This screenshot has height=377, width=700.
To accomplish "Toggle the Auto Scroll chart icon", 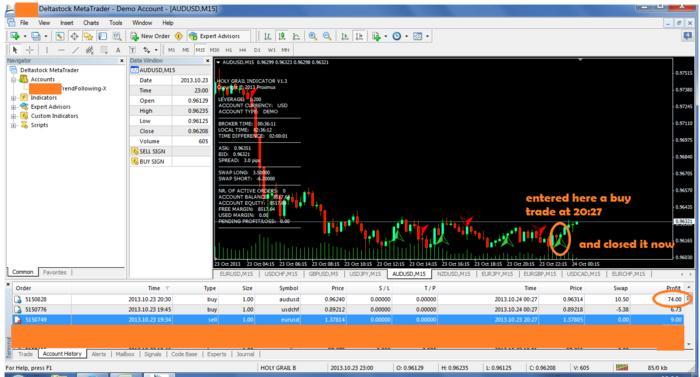I will 345,36.
